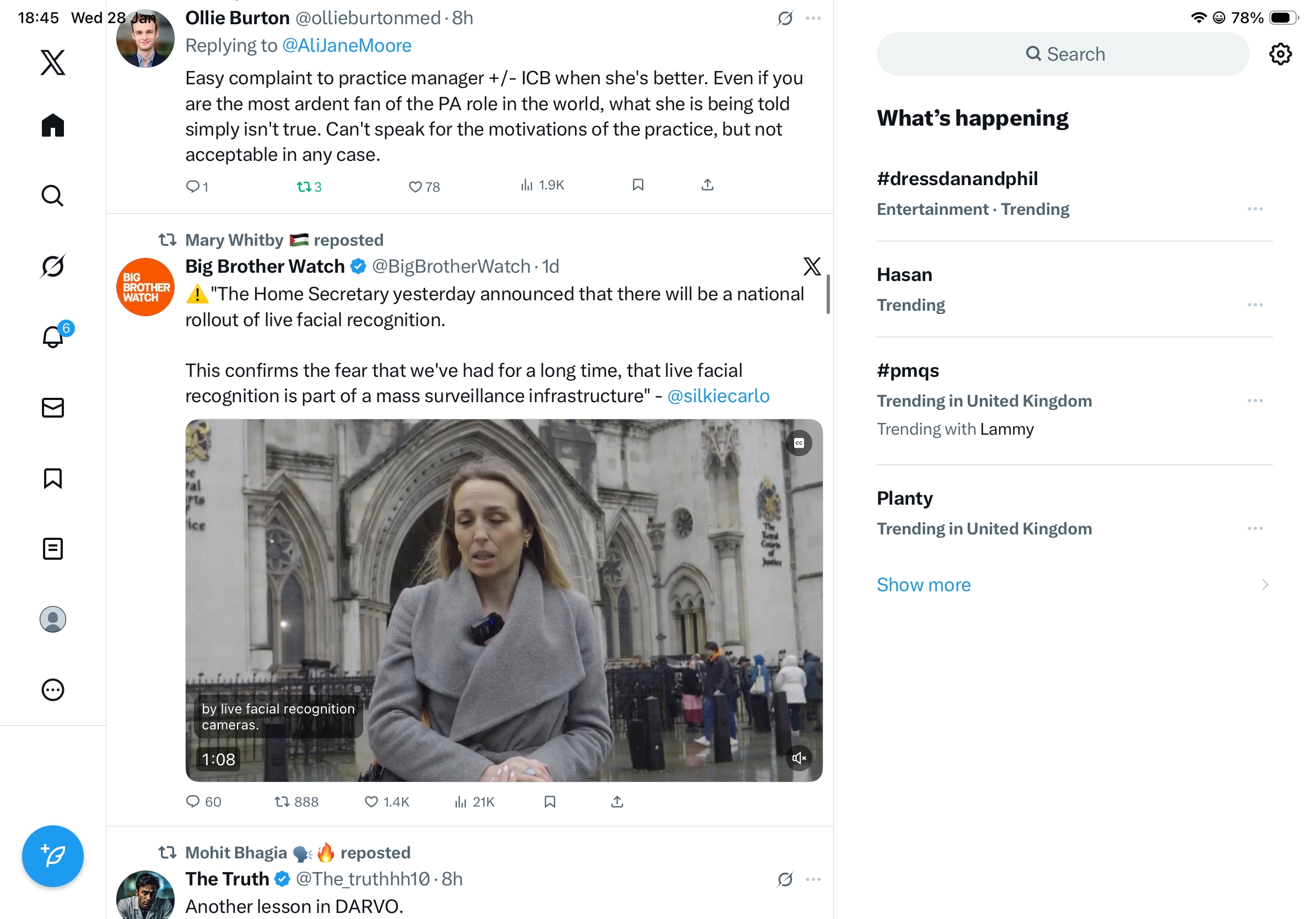Viewport: 1316px width, 919px height.
Task: Expand trends with Show more chevron
Action: (1264, 585)
